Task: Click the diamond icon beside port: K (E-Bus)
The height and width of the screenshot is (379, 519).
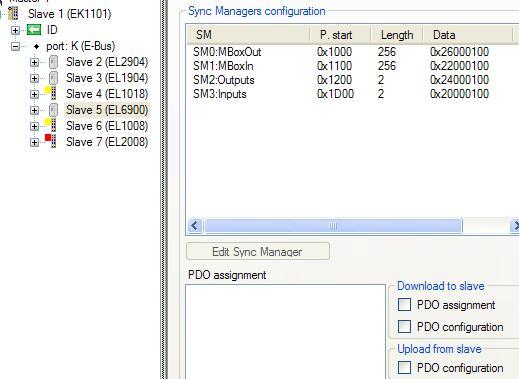Action: 36,46
